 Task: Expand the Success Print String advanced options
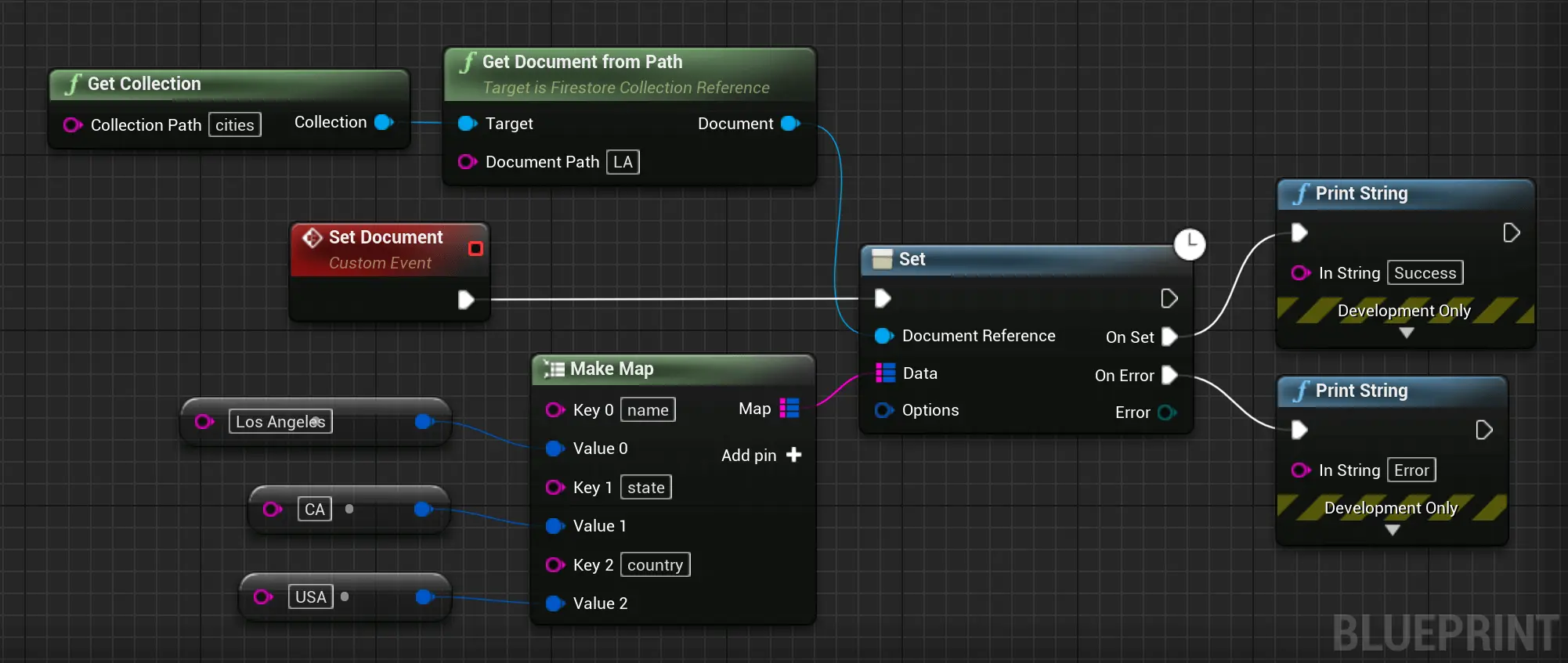[1407, 333]
